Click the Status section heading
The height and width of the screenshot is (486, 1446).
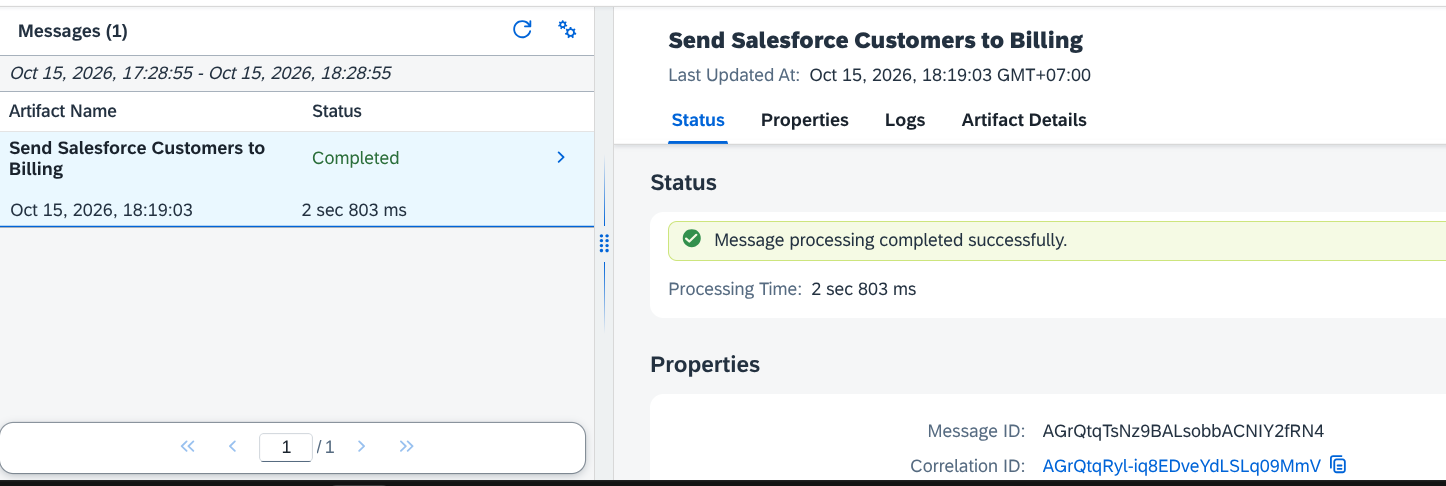tap(684, 183)
